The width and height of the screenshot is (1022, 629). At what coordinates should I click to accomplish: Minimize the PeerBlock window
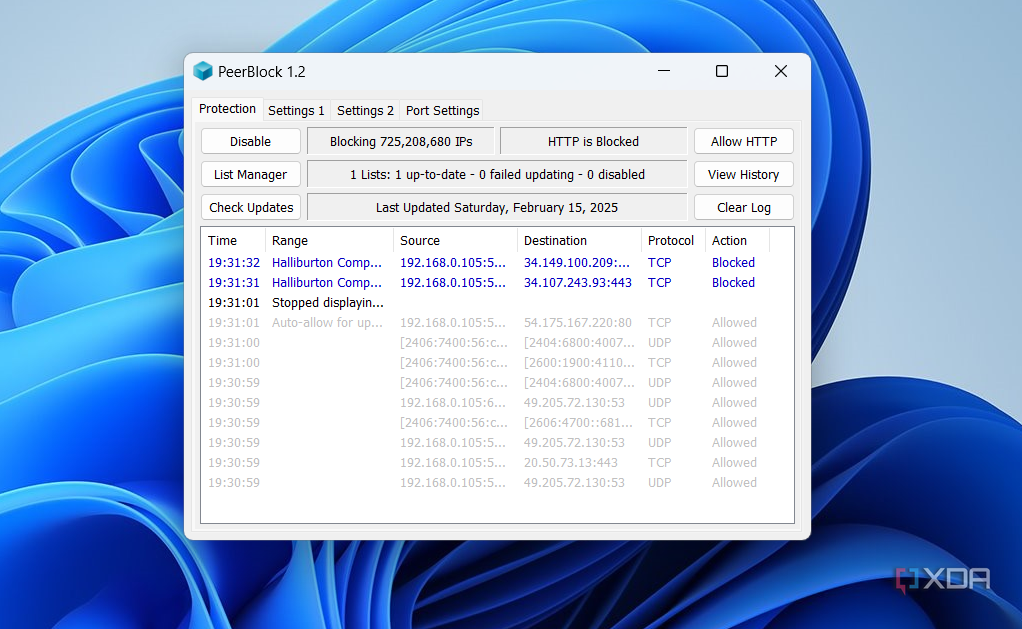point(664,71)
